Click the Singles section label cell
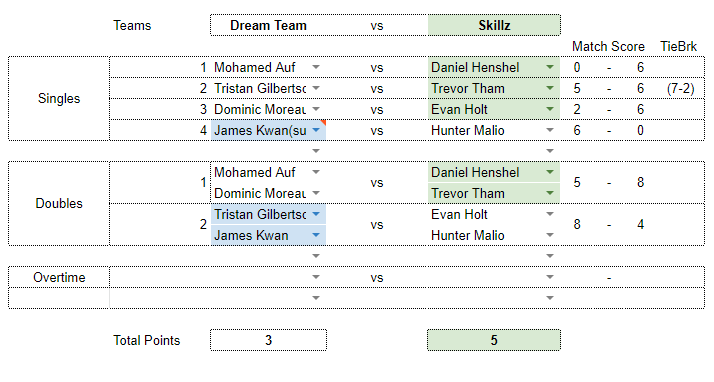Screen dimensions: 714x382 (59, 98)
